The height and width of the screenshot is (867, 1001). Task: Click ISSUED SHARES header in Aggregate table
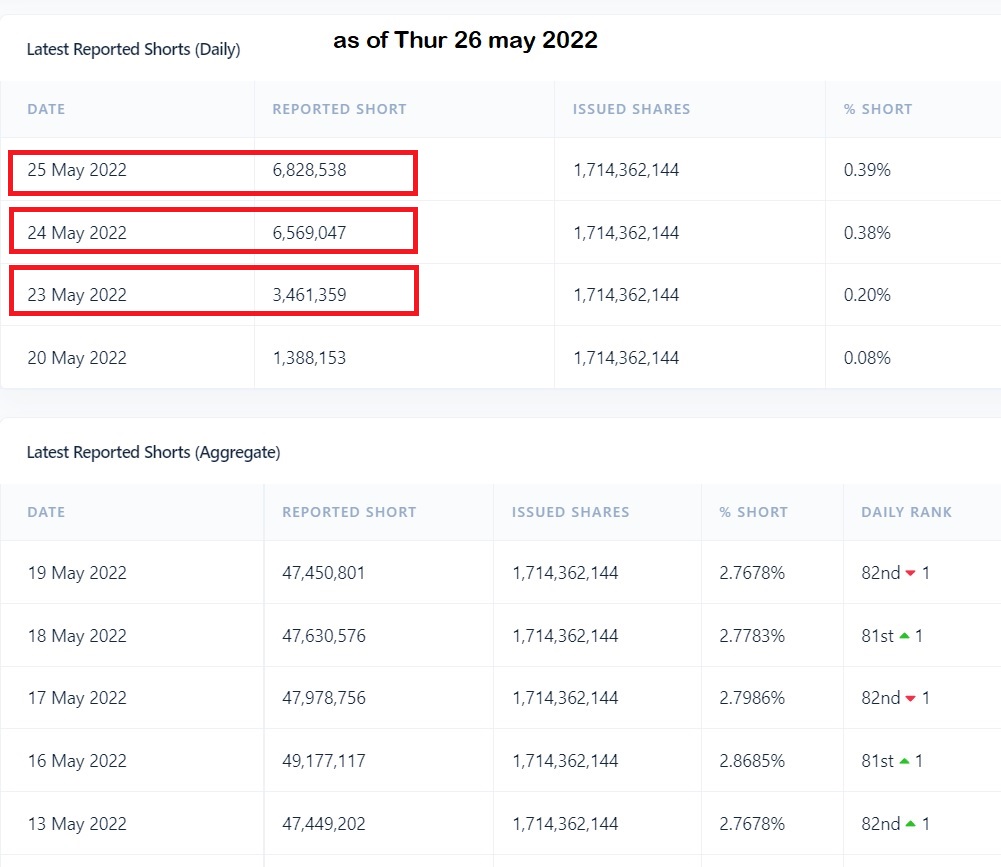point(570,512)
